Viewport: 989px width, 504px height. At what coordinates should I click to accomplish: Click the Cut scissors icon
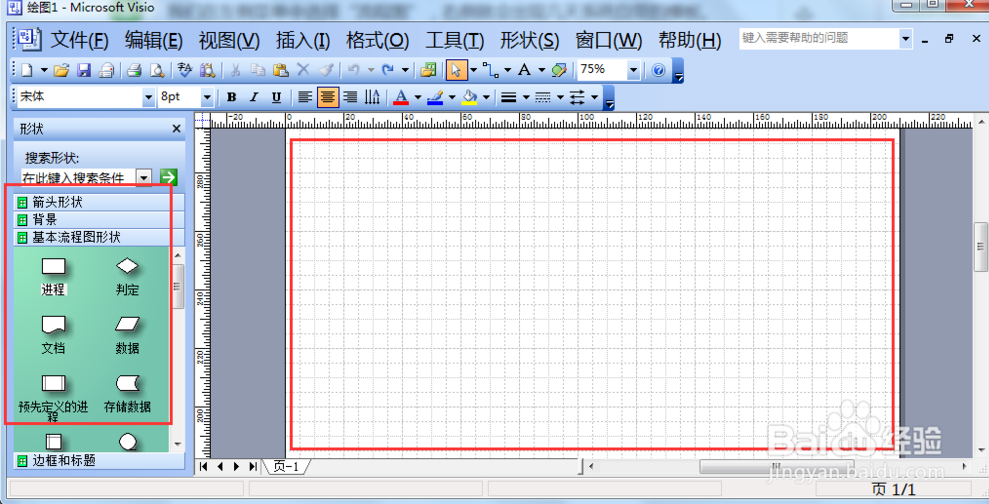235,70
